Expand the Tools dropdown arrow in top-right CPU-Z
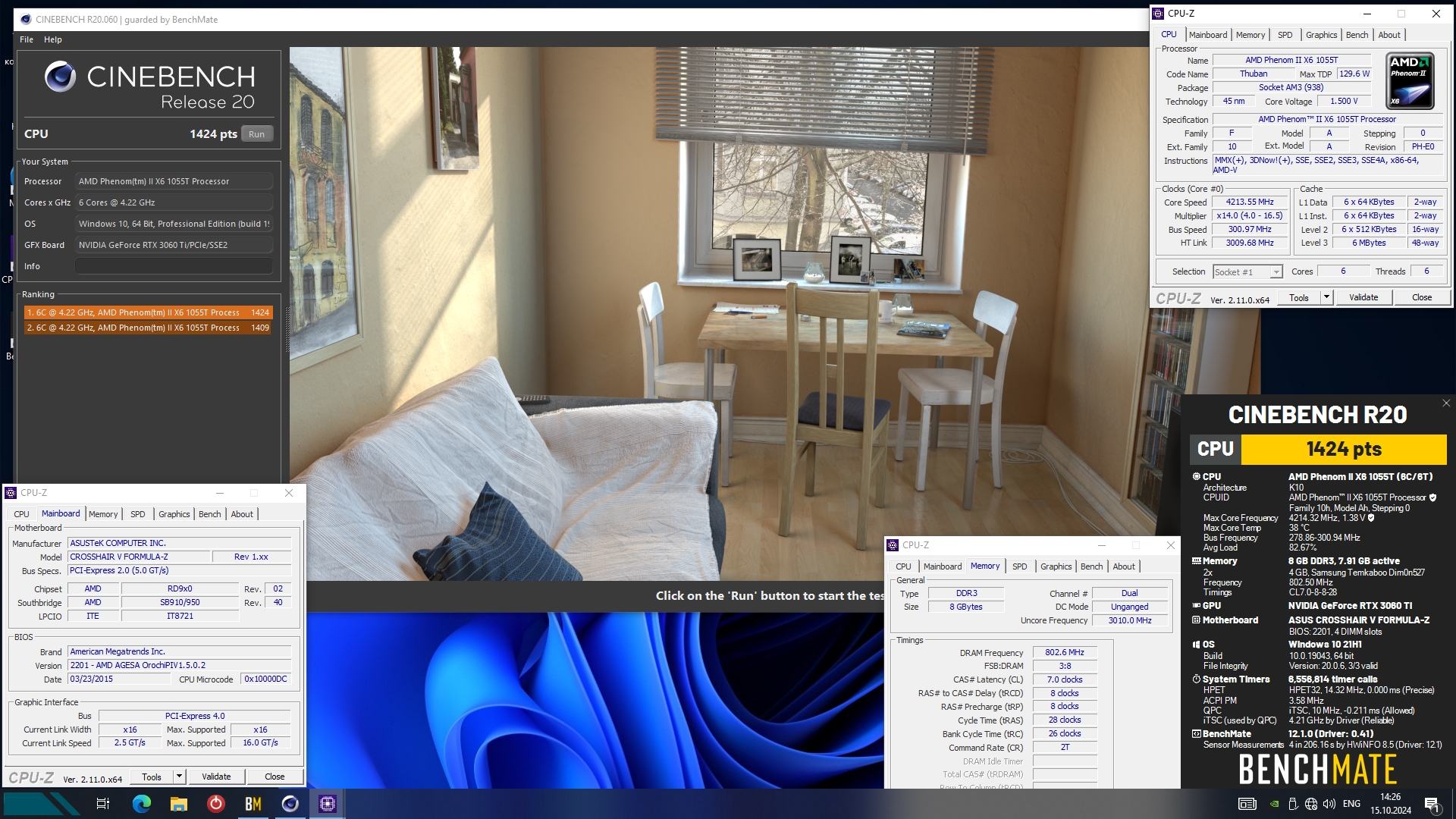This screenshot has width=1456, height=819. tap(1326, 297)
